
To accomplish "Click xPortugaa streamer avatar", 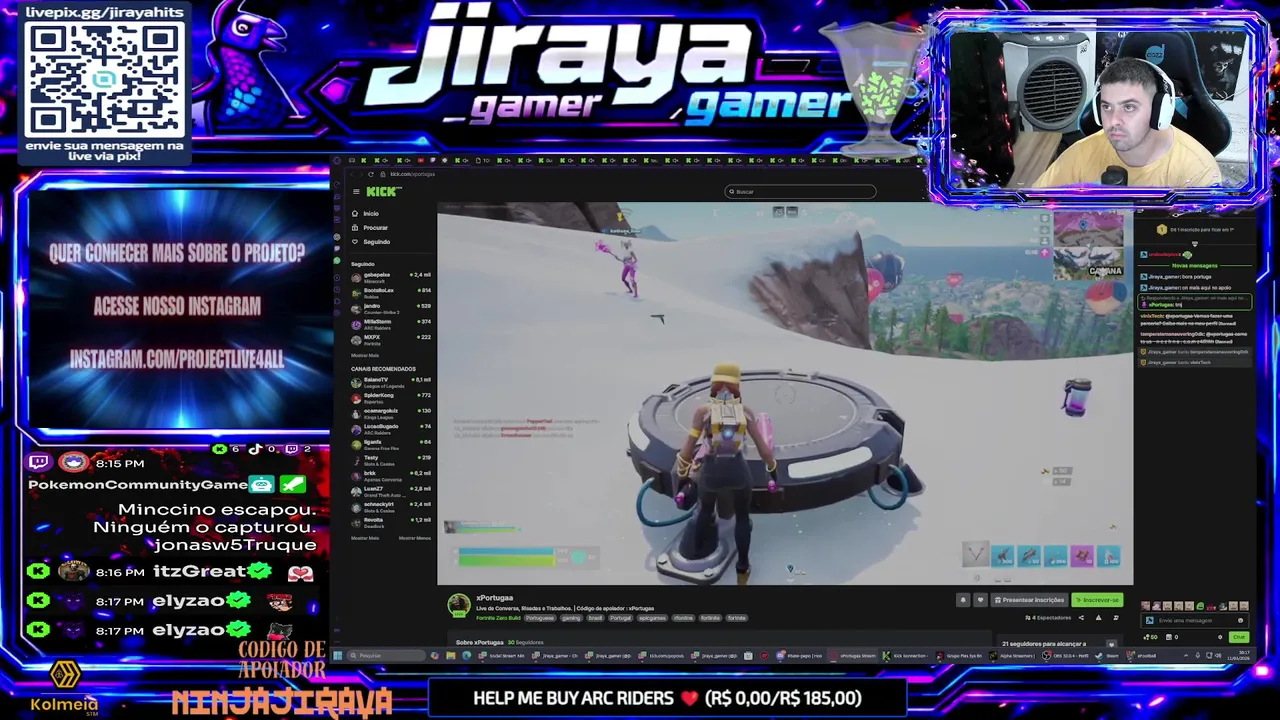I will click(x=457, y=605).
